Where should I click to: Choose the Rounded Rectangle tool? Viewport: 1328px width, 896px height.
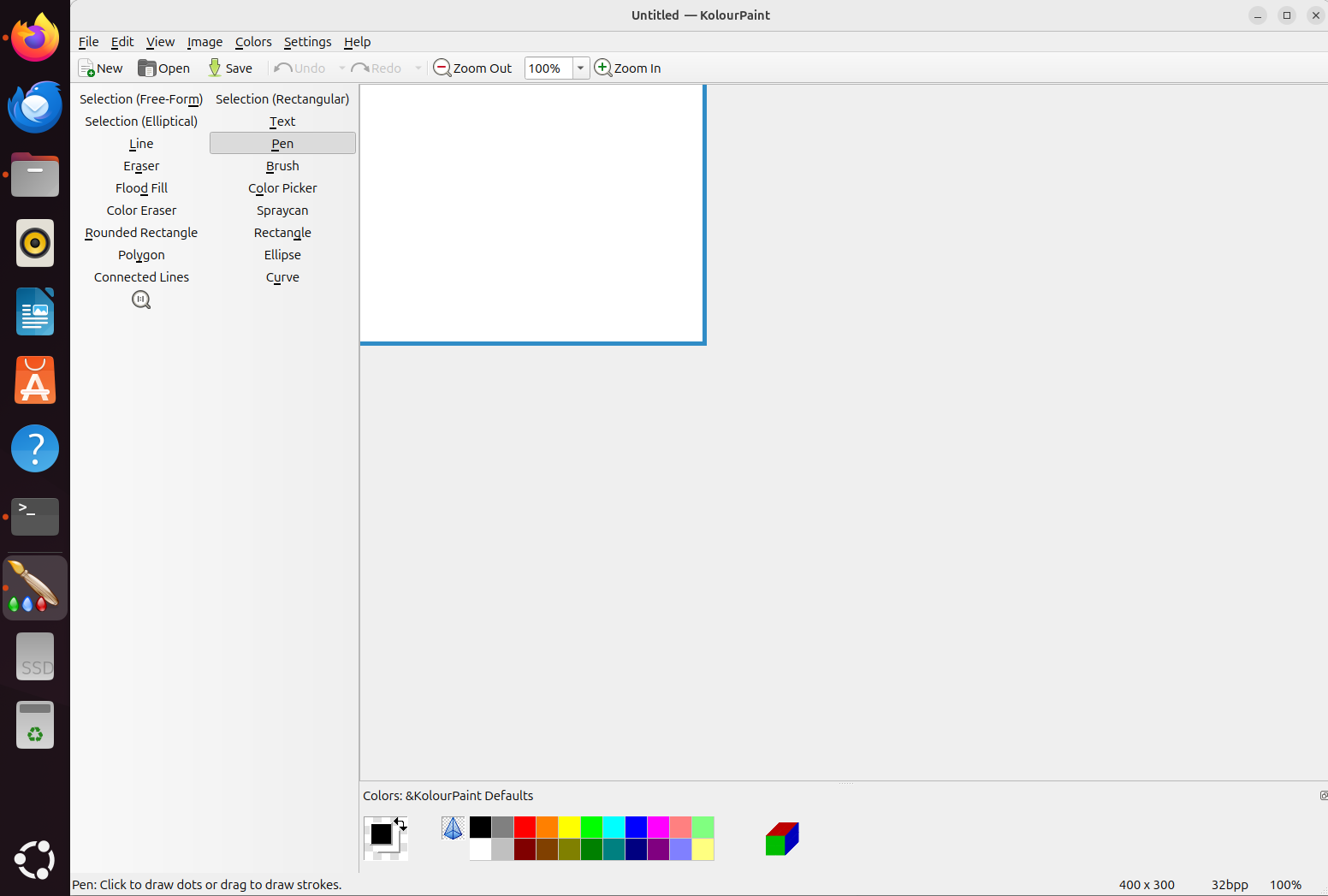141,233
